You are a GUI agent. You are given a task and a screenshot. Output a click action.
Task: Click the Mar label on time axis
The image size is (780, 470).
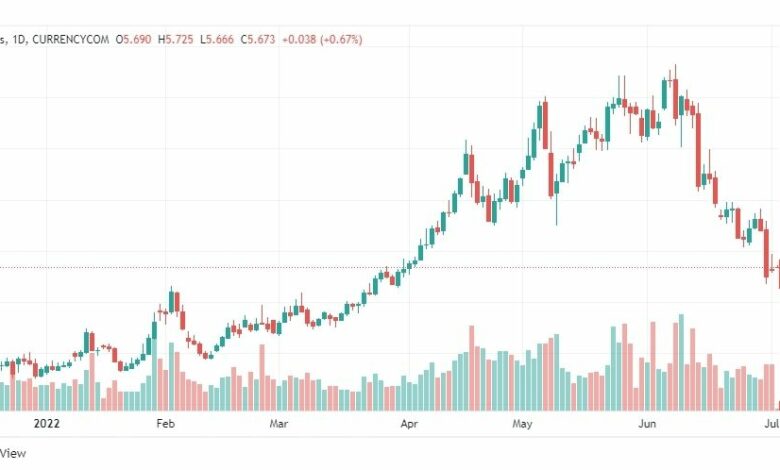279,424
